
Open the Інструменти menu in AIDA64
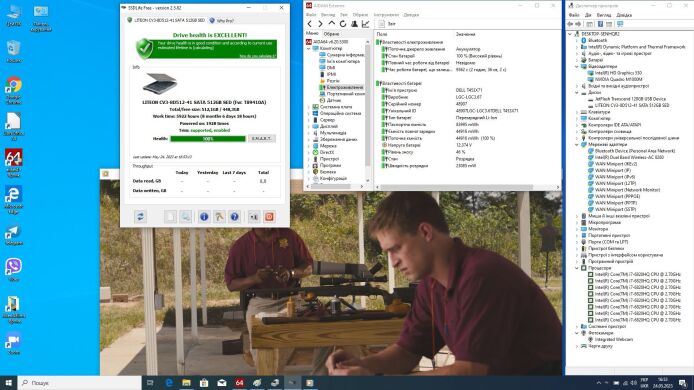(386, 15)
